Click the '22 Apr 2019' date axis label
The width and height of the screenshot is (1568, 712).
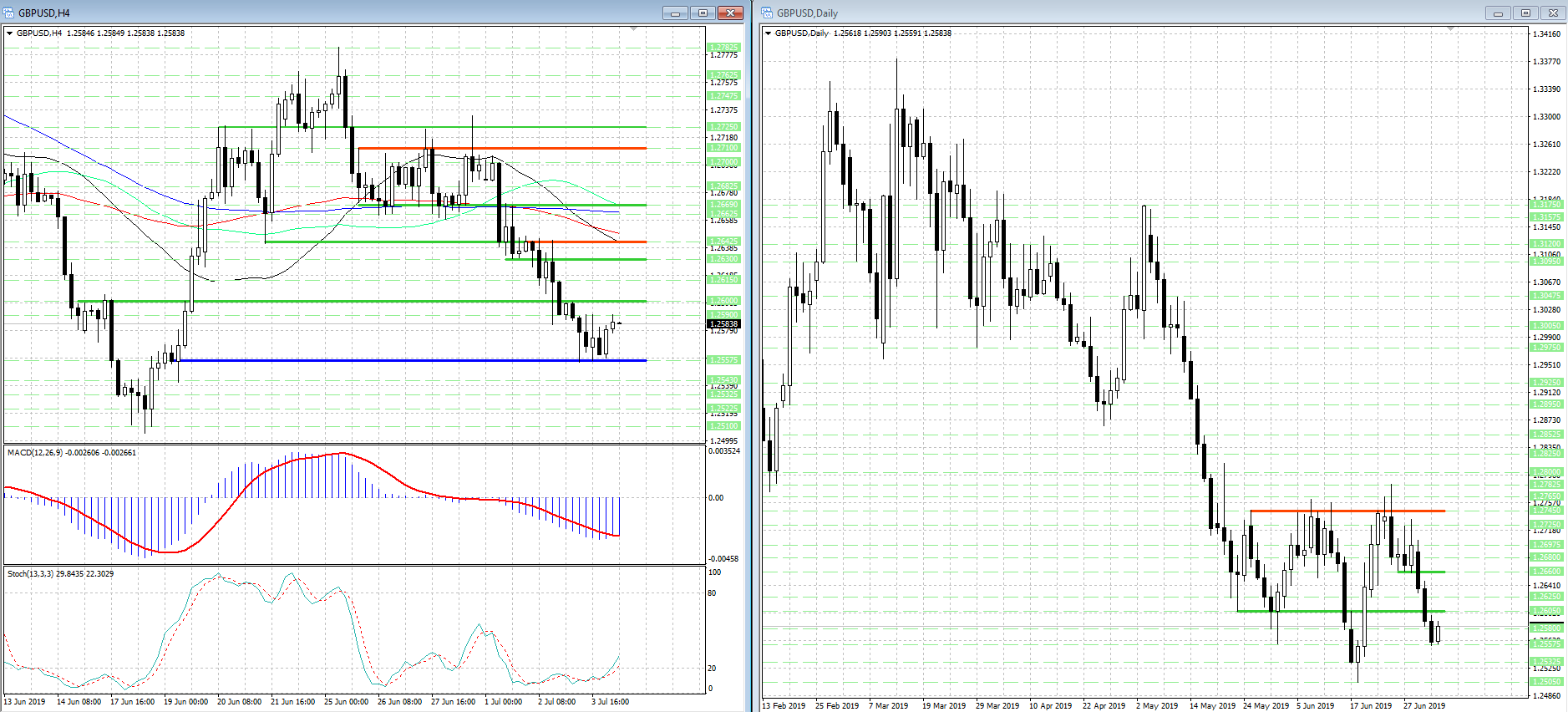point(1104,706)
